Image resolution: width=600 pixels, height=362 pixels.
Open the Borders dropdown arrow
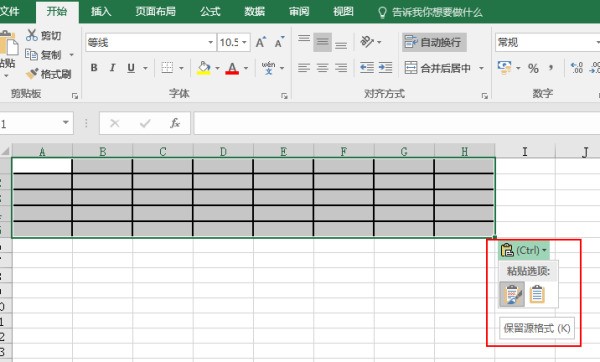[181, 68]
